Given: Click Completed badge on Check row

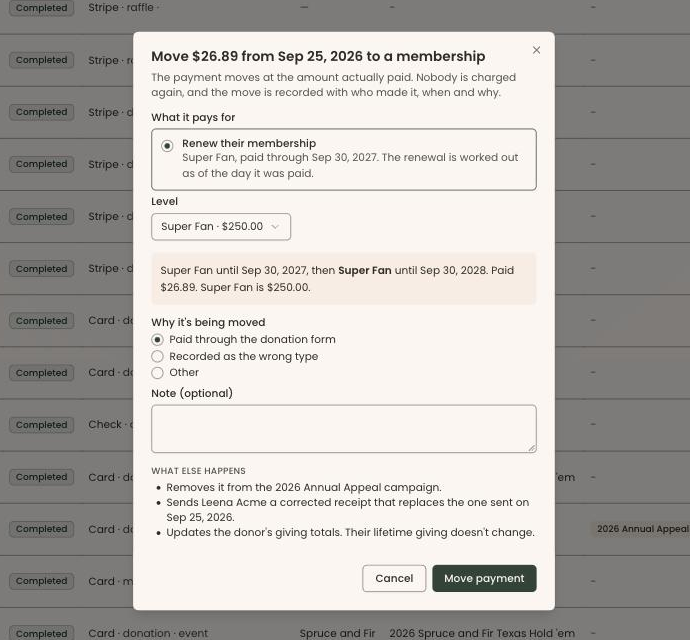Looking at the screenshot, I should click(41, 425).
